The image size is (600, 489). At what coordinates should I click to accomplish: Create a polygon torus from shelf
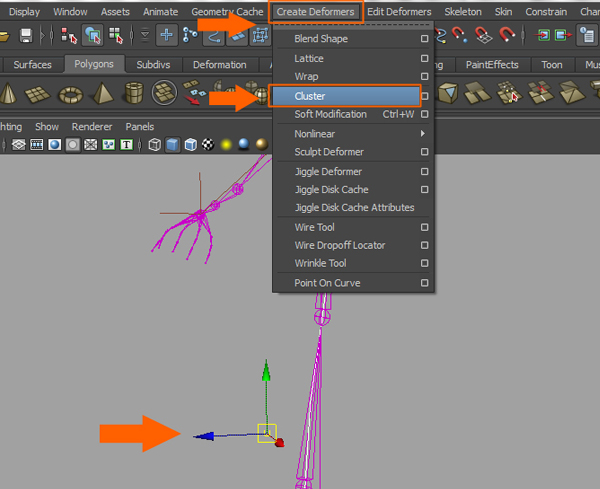(x=70, y=95)
